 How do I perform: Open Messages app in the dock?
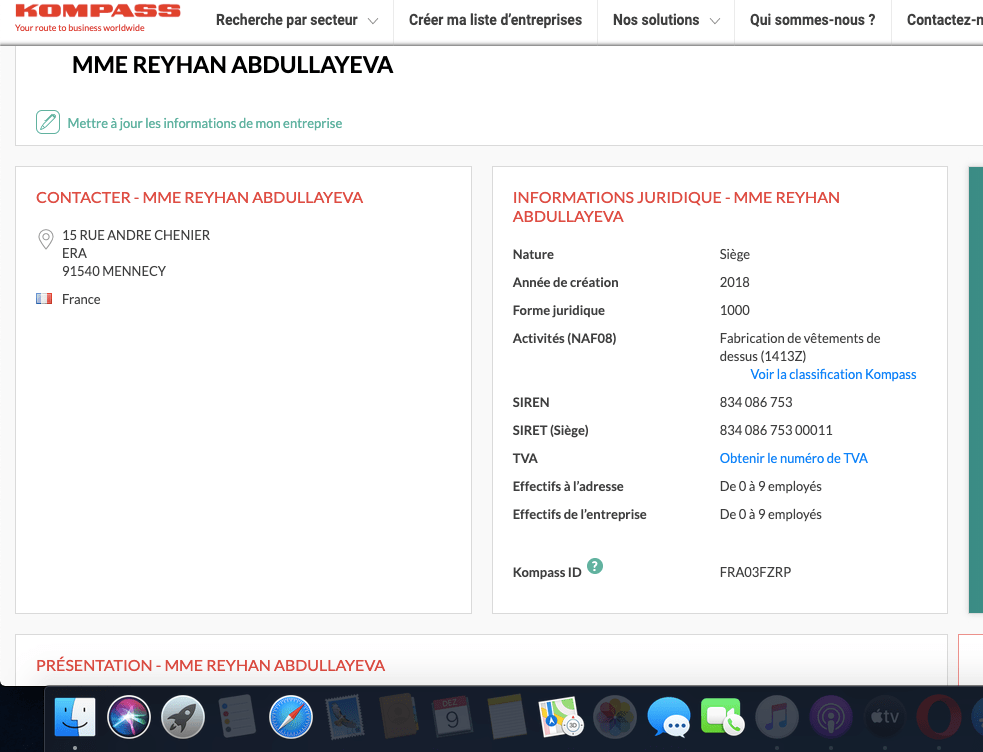(x=668, y=716)
